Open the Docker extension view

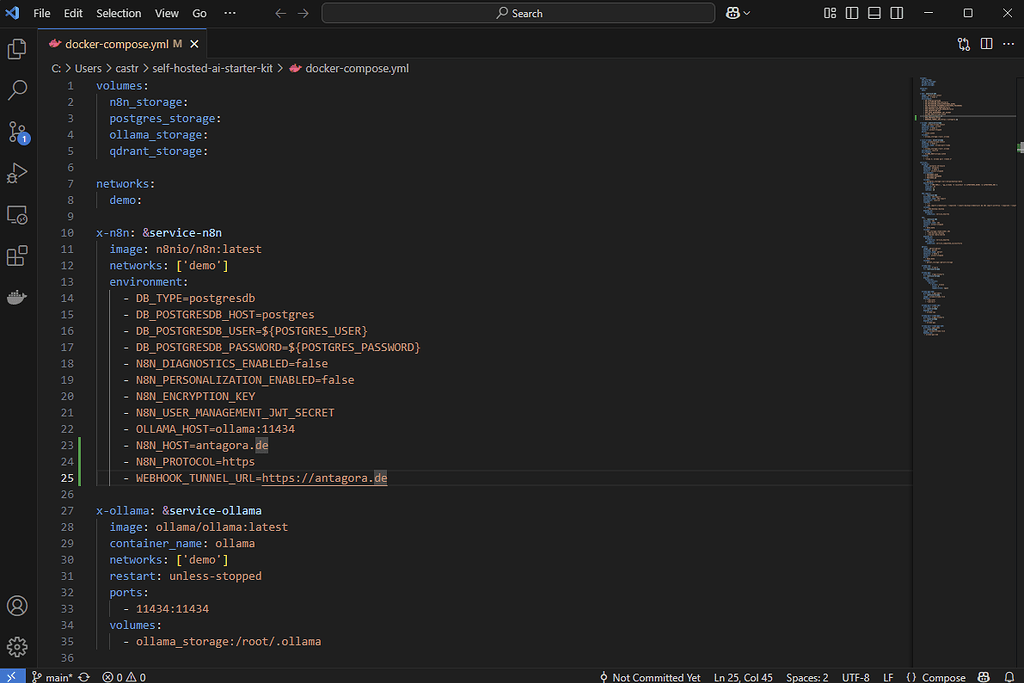click(16, 296)
